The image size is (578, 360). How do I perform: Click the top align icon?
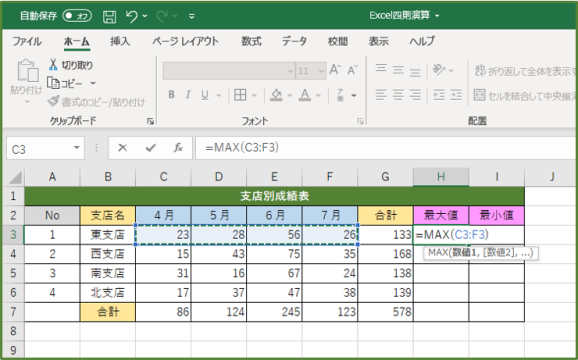381,69
